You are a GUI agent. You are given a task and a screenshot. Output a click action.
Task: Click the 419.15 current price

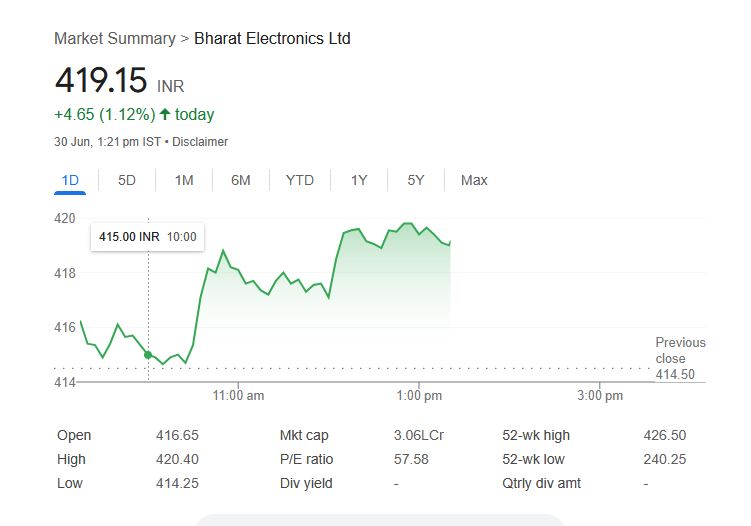click(101, 80)
